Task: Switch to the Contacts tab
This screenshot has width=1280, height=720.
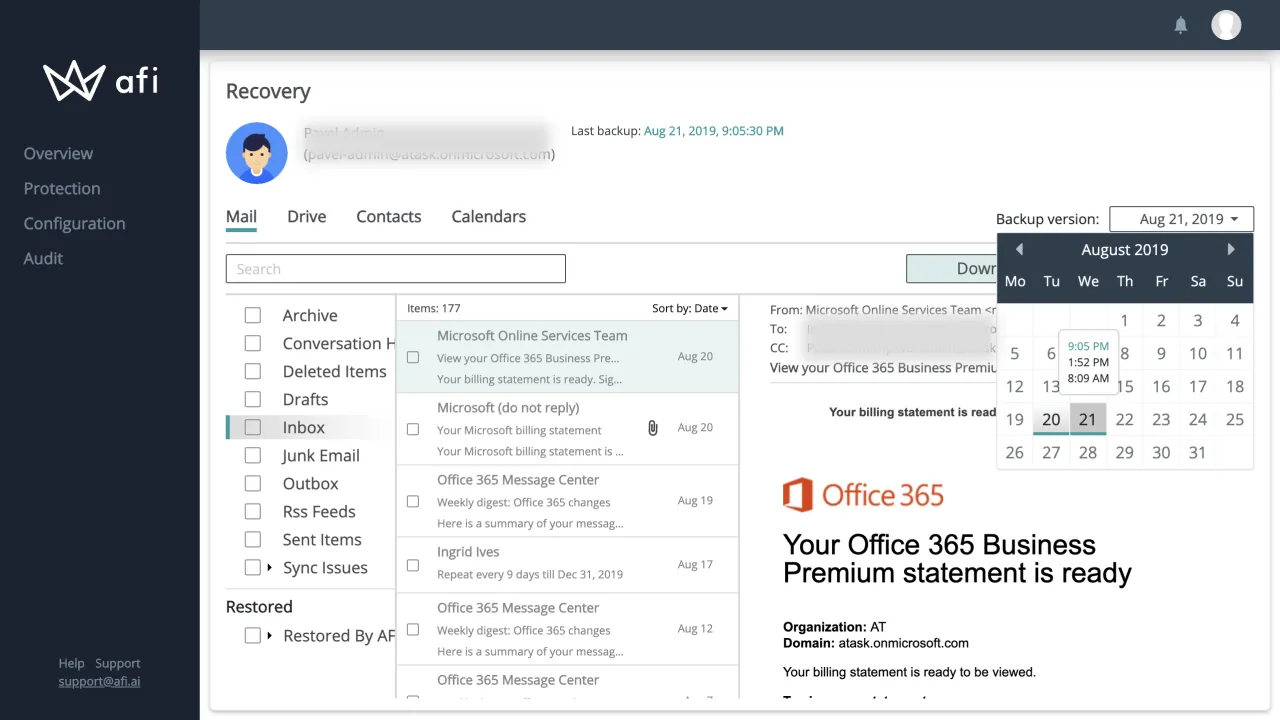Action: tap(389, 216)
